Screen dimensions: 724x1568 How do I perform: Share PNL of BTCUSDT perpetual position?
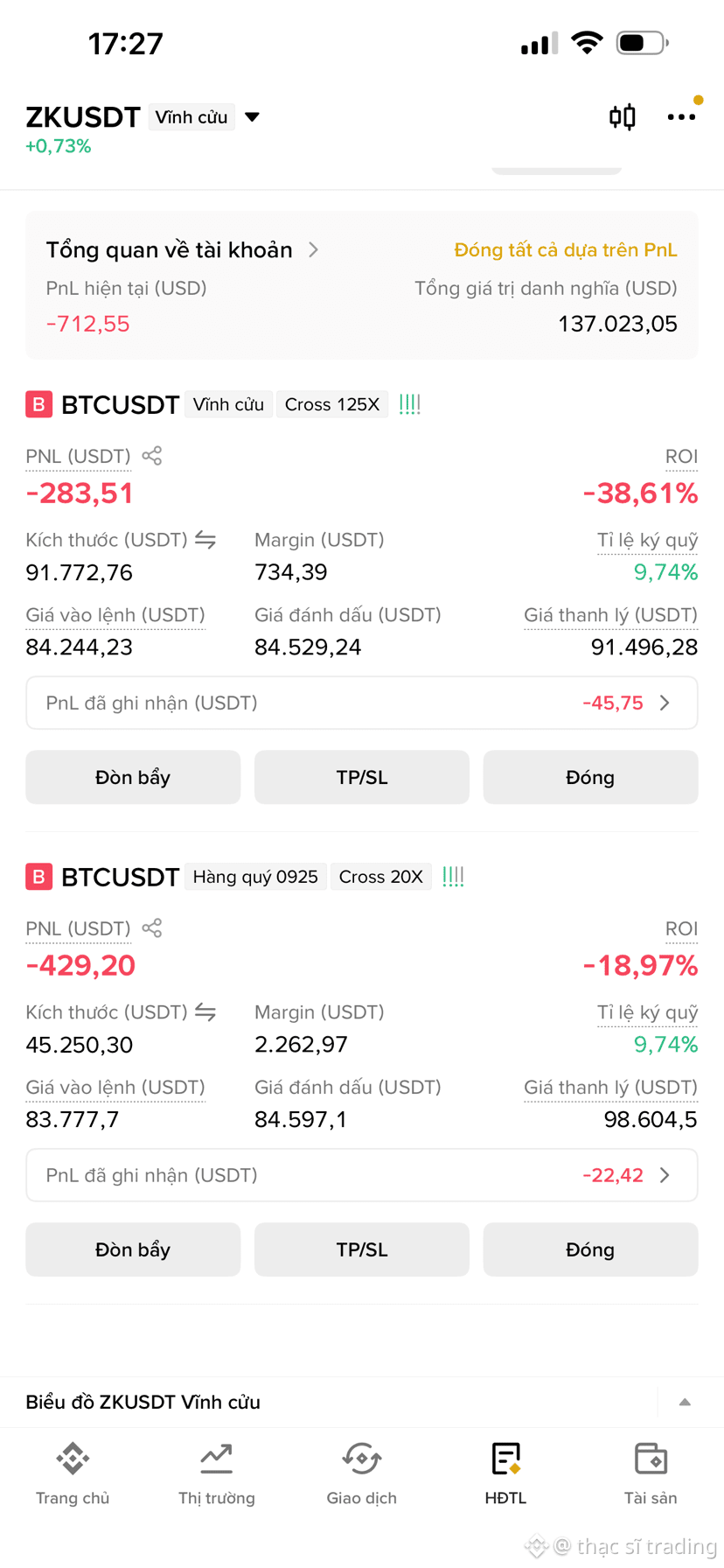click(x=152, y=456)
